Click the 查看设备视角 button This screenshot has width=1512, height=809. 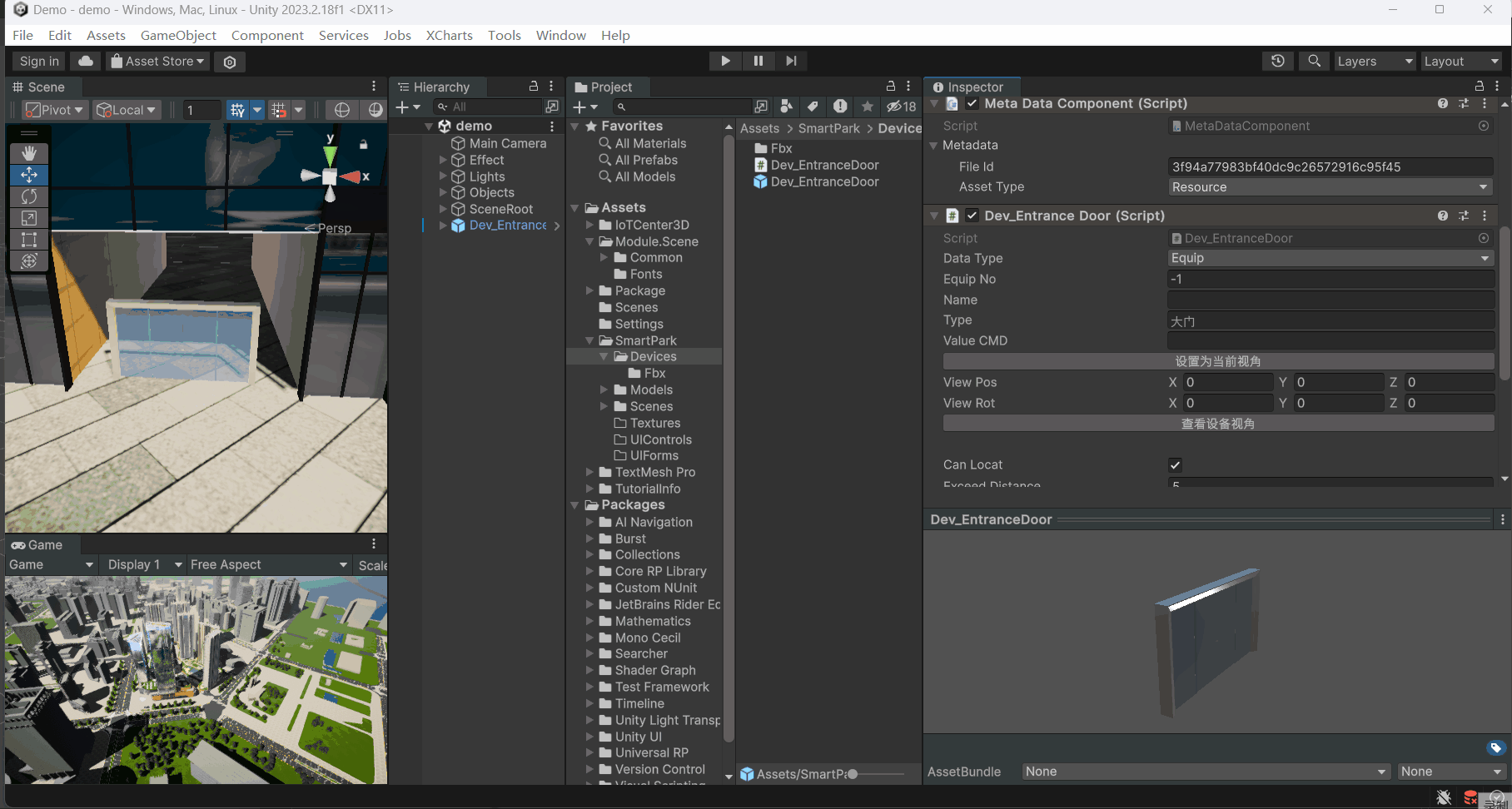[1217, 424]
